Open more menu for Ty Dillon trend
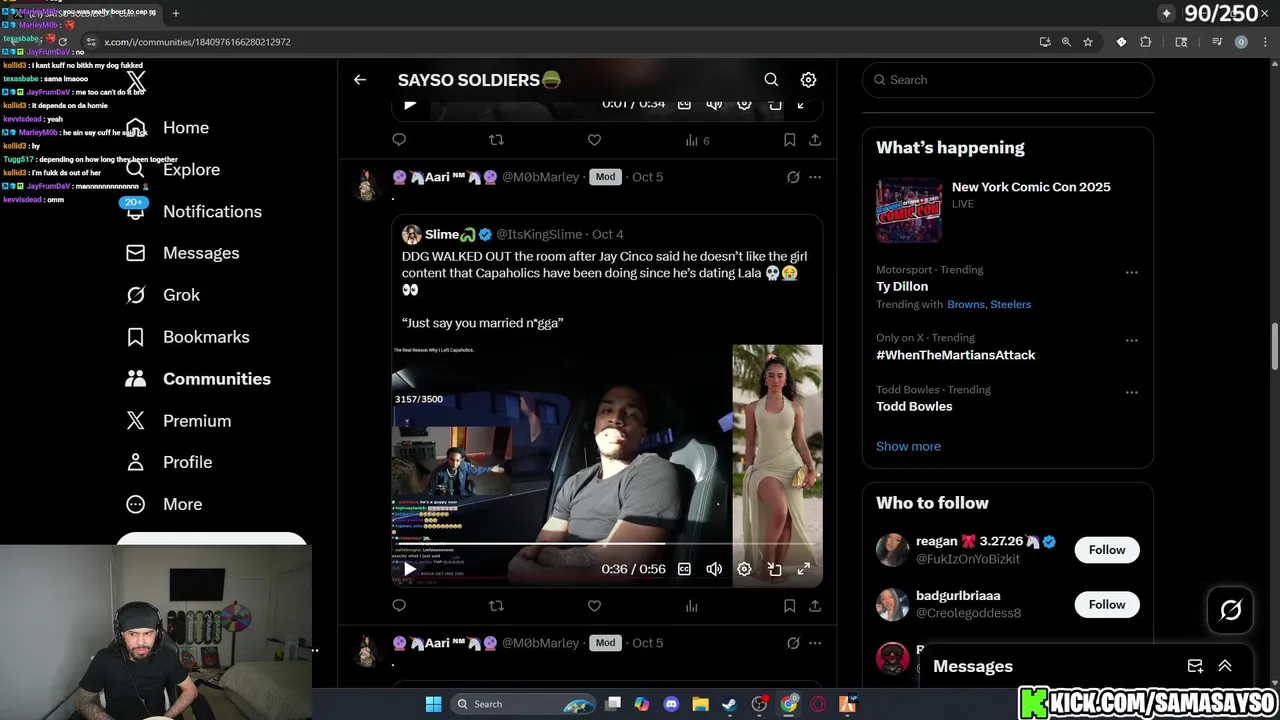Viewport: 1280px width, 720px height. pos(1131,272)
